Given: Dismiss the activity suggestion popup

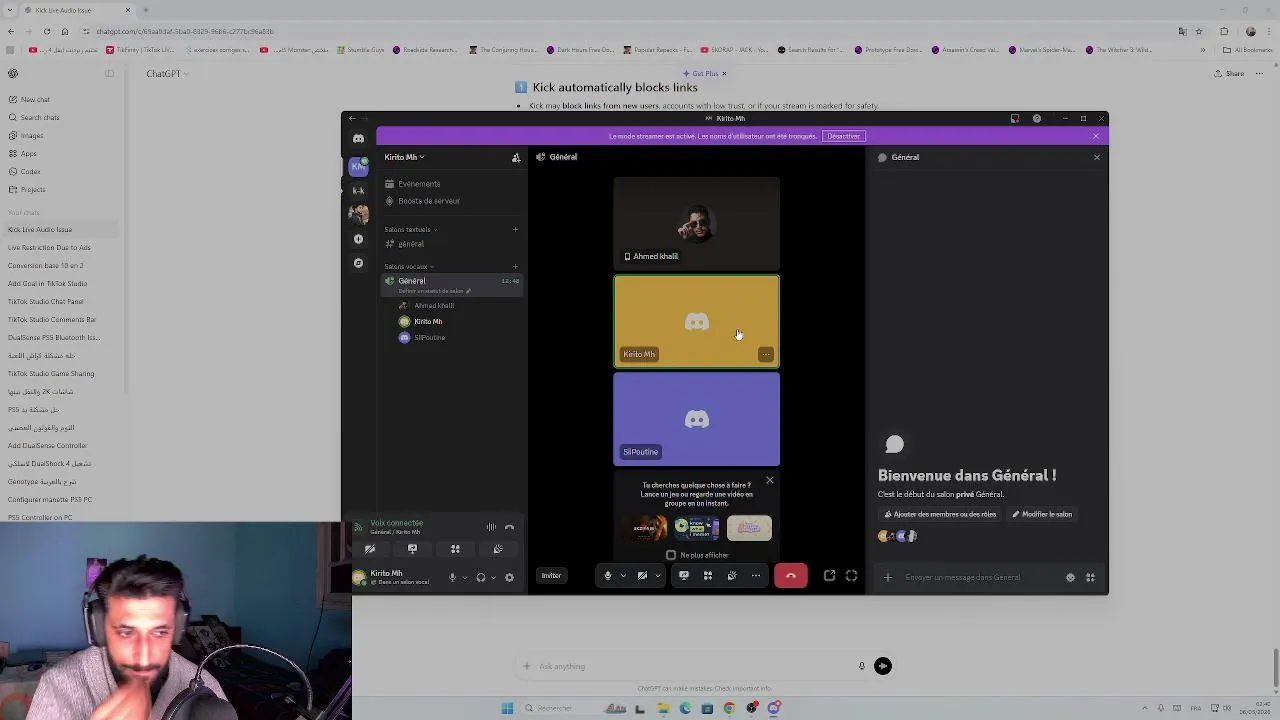Looking at the screenshot, I should pyautogui.click(x=770, y=481).
